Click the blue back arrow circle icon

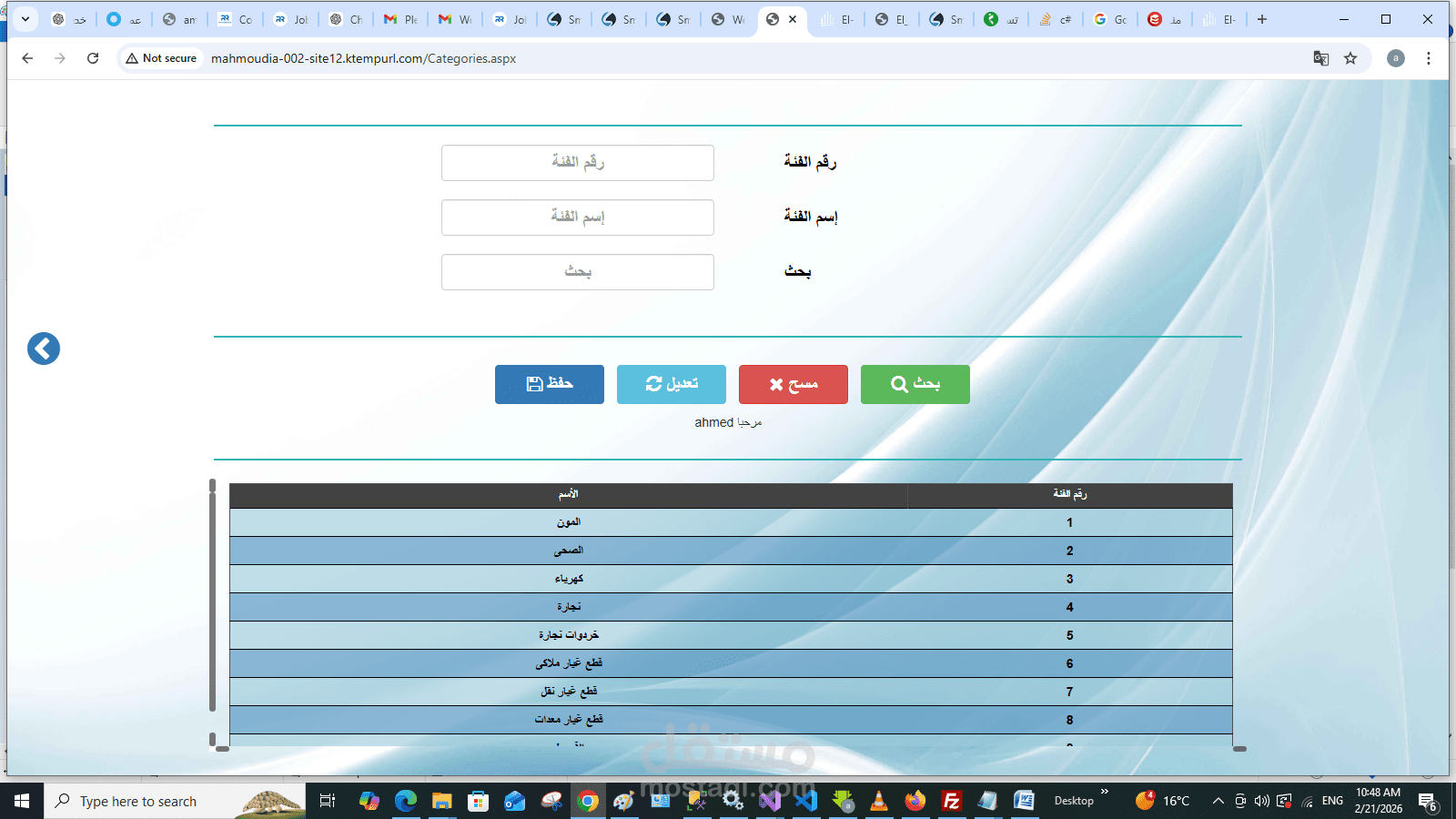click(44, 349)
